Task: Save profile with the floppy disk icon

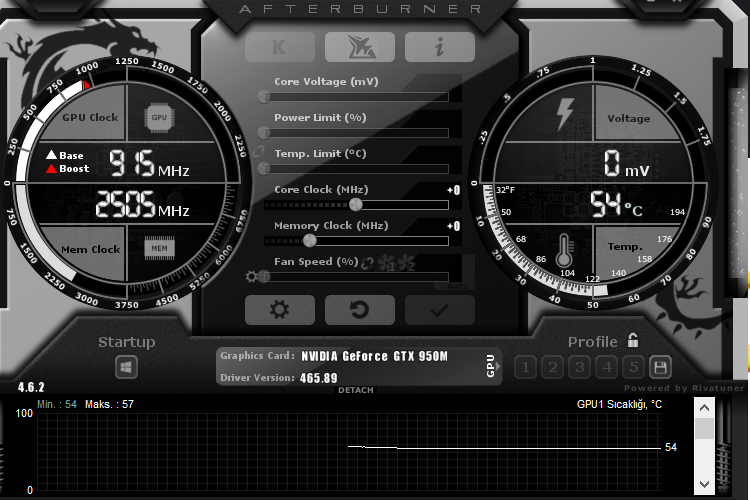Action: click(660, 367)
